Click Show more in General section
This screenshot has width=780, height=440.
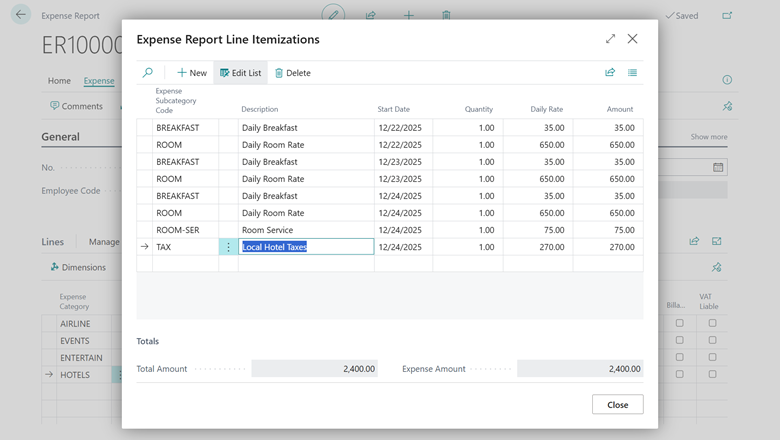(708, 137)
